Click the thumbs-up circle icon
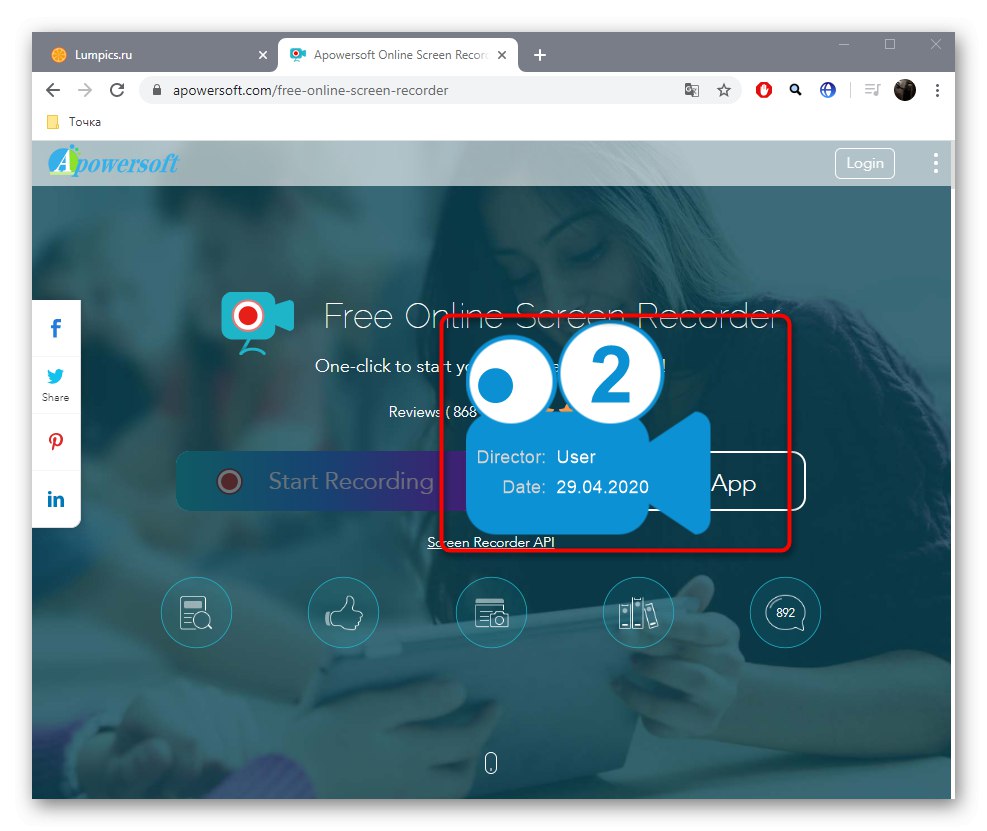Screen dimensions: 987x831 344,613
